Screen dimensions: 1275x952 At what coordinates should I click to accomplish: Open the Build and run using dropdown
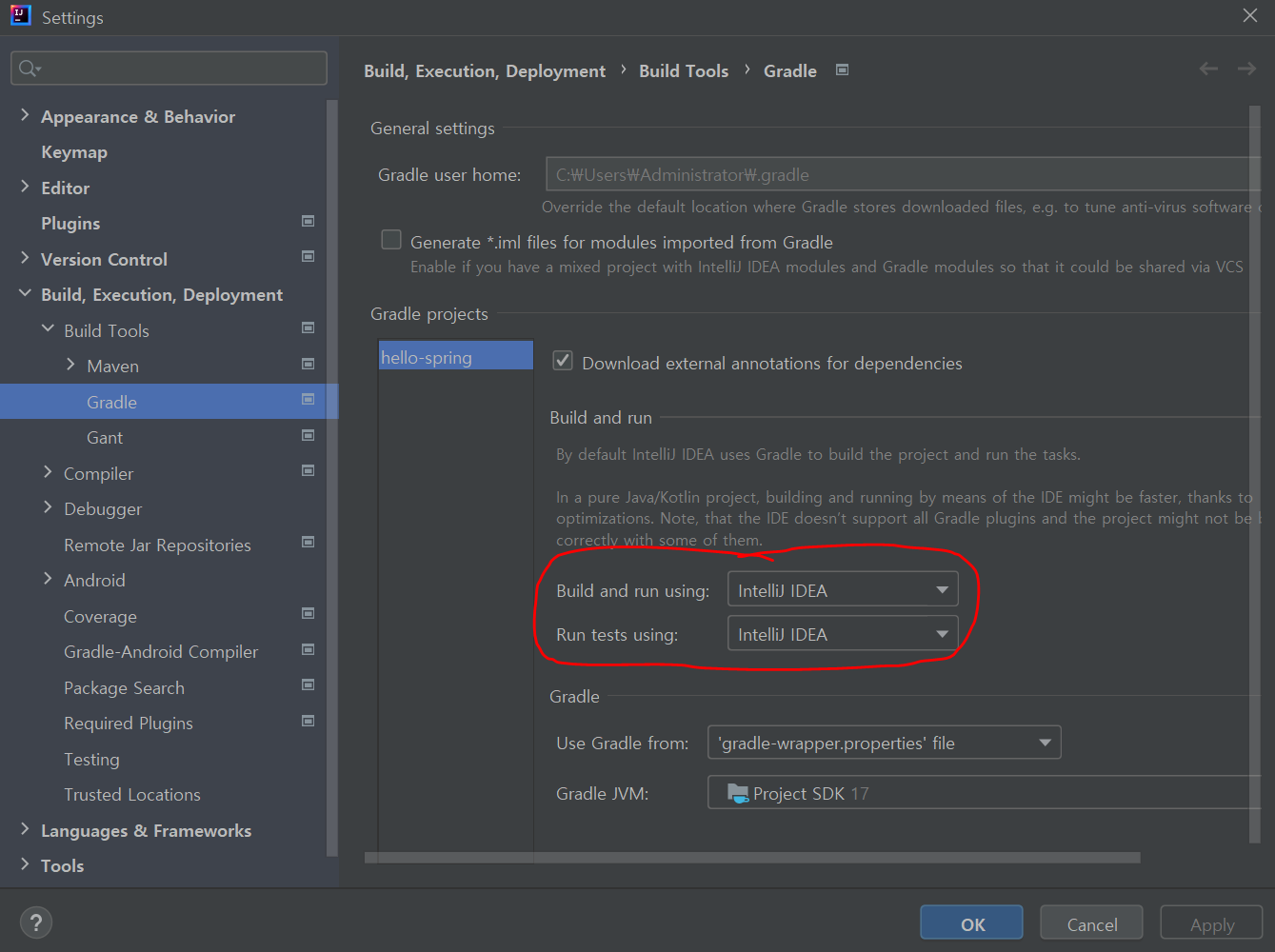(x=842, y=590)
